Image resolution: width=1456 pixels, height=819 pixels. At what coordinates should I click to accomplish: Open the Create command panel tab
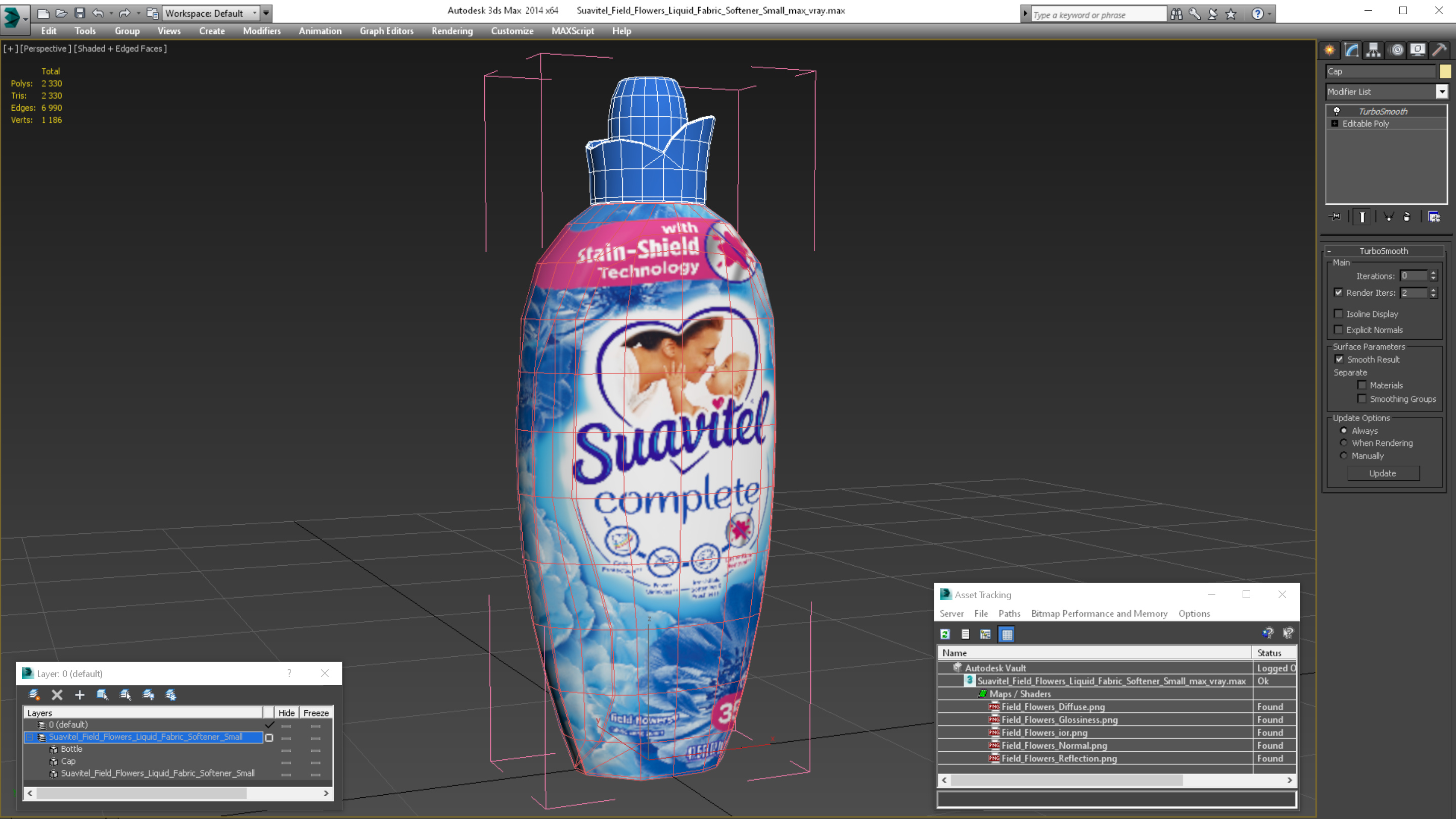coord(1330,51)
